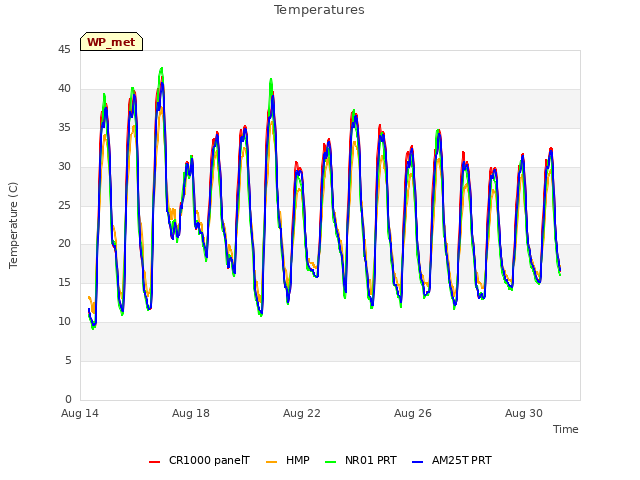This screenshot has width=640, height=480.
Task: Click the 35 y-axis tick value
Action: [x=64, y=127]
